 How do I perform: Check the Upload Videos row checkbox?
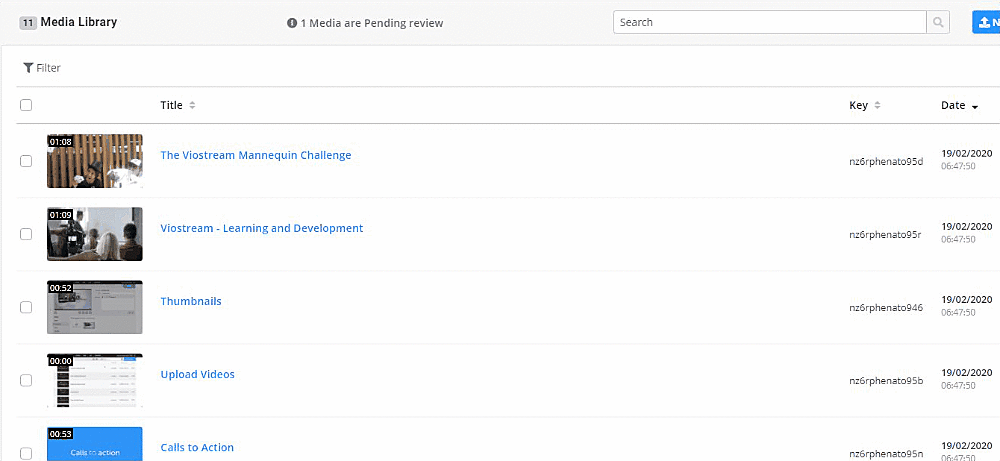[26, 380]
